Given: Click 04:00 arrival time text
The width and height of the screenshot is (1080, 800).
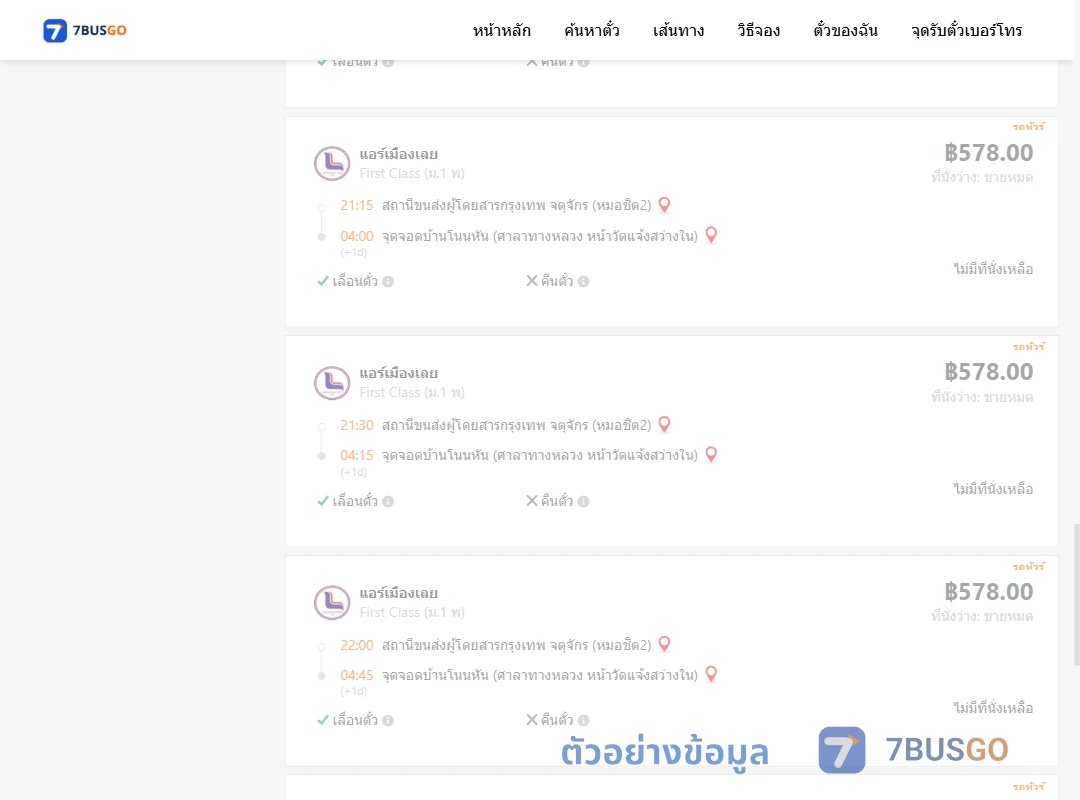Looking at the screenshot, I should point(357,236).
